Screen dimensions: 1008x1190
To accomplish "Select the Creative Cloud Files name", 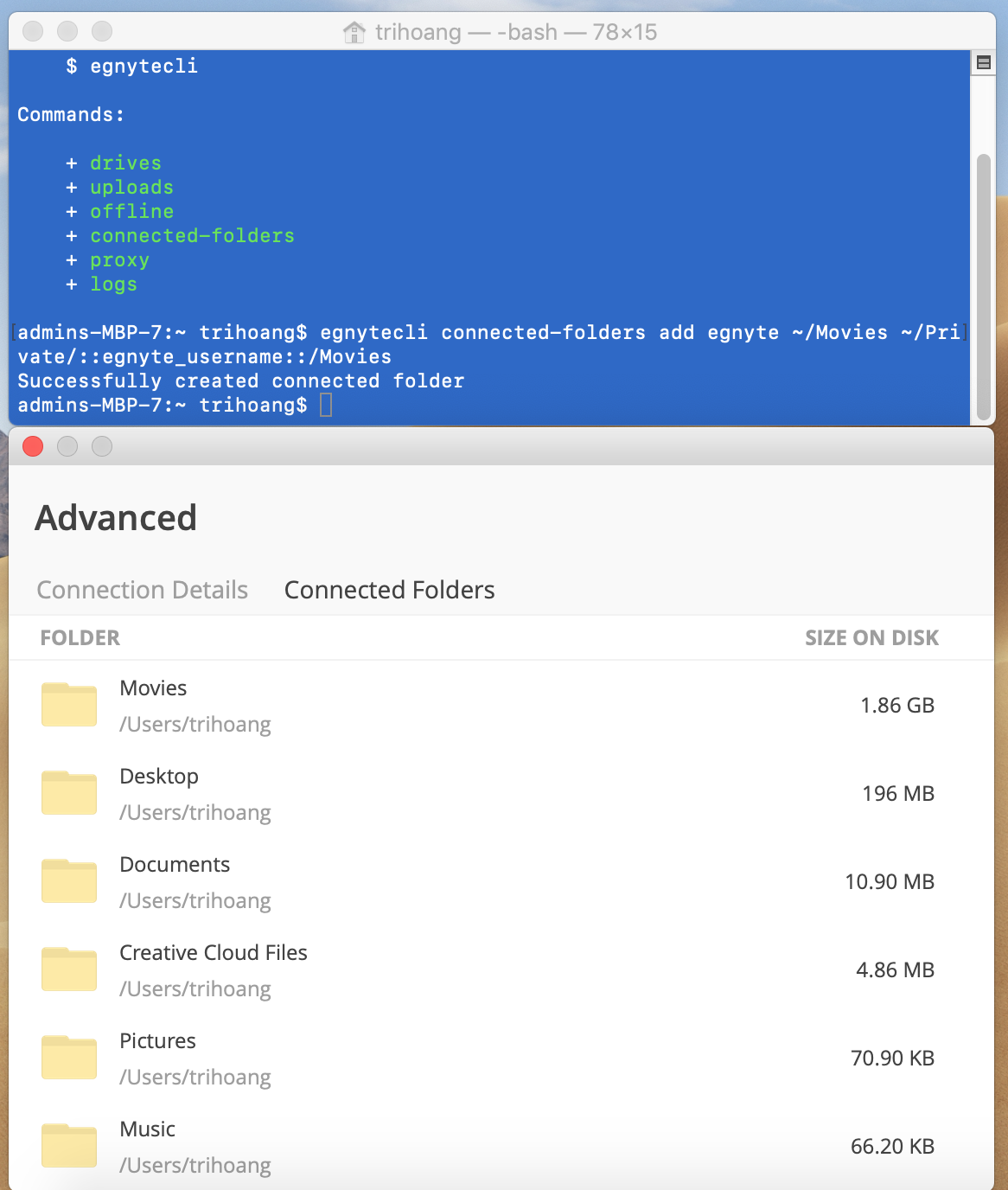I will click(214, 952).
